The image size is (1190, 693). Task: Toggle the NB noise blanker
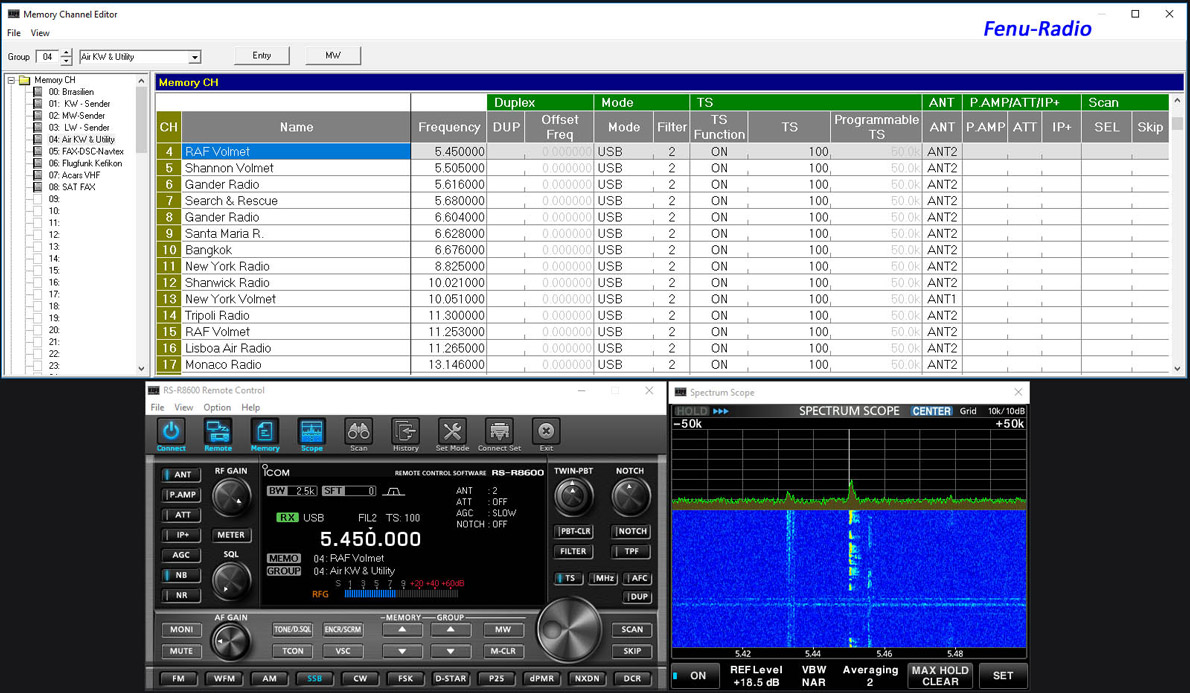coord(180,575)
